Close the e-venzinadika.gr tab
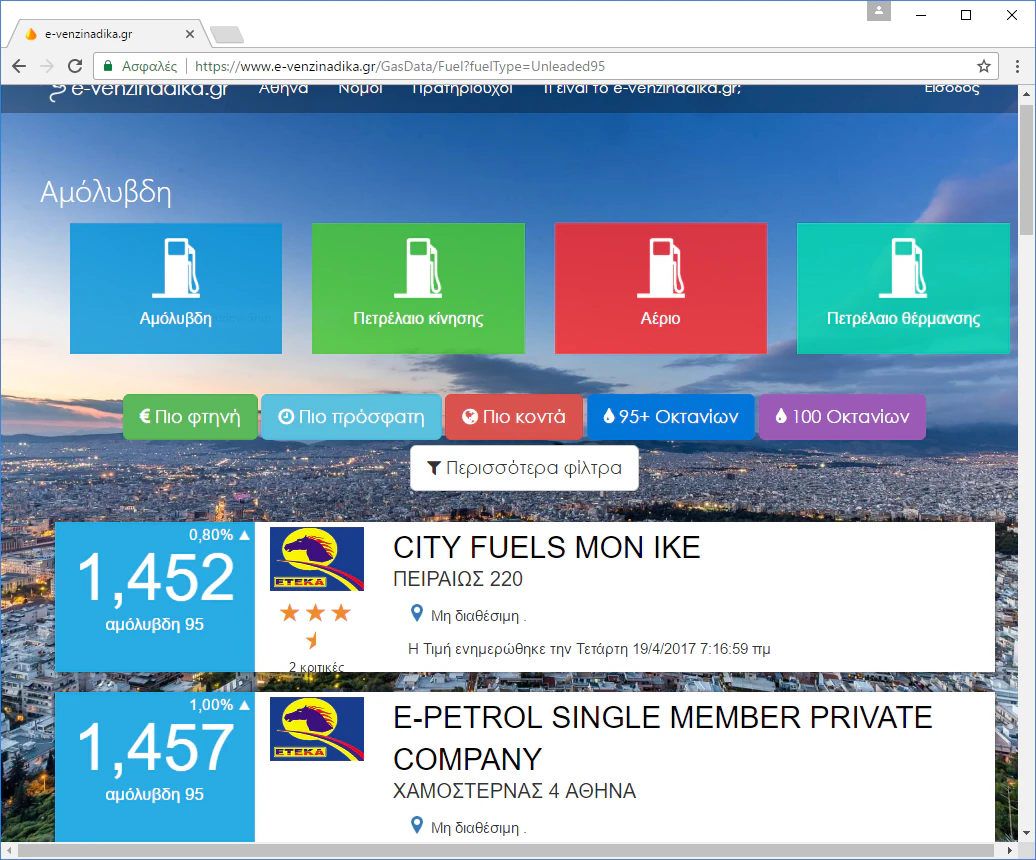The width and height of the screenshot is (1036, 860). tap(190, 34)
